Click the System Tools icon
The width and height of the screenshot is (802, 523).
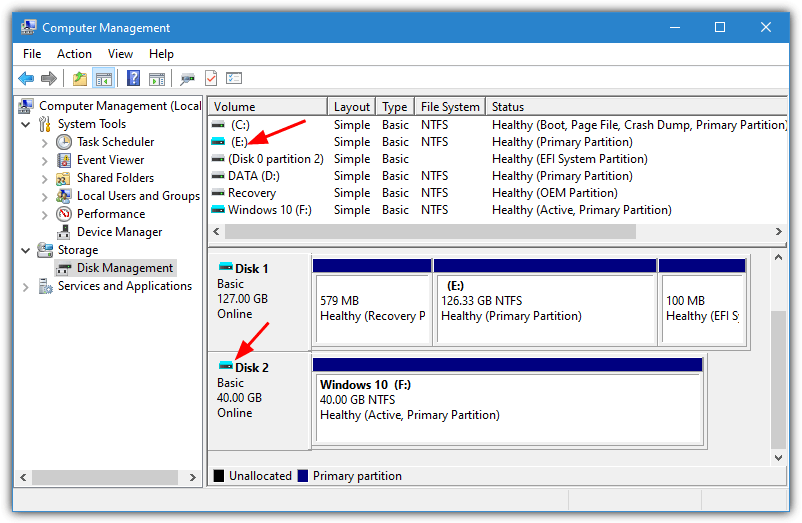(x=45, y=124)
